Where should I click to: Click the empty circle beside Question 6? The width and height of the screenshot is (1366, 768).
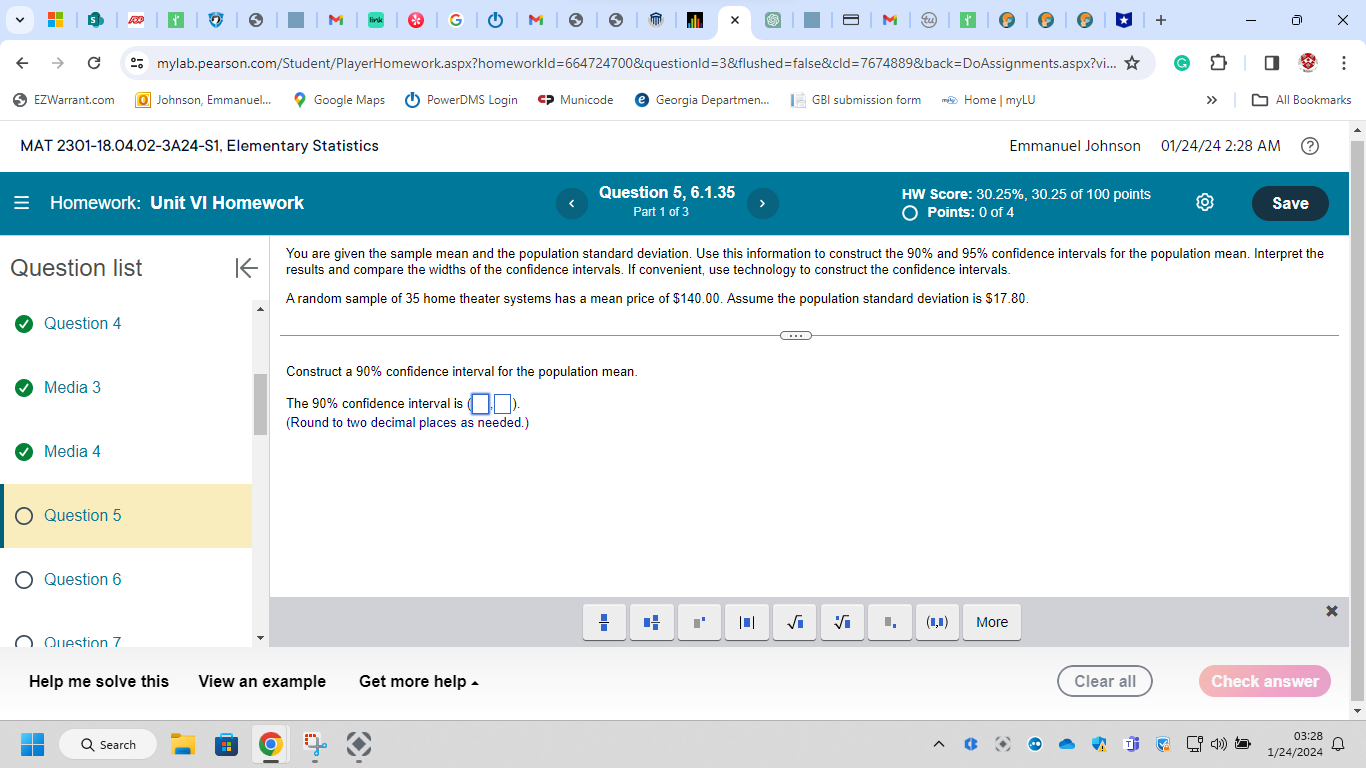pyautogui.click(x=23, y=579)
